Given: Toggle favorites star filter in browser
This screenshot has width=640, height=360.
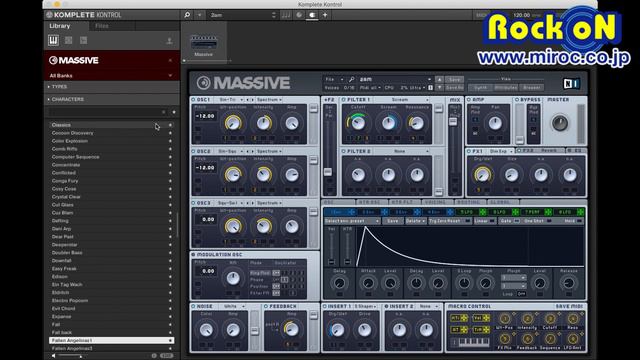Looking at the screenshot, I should coord(174,112).
